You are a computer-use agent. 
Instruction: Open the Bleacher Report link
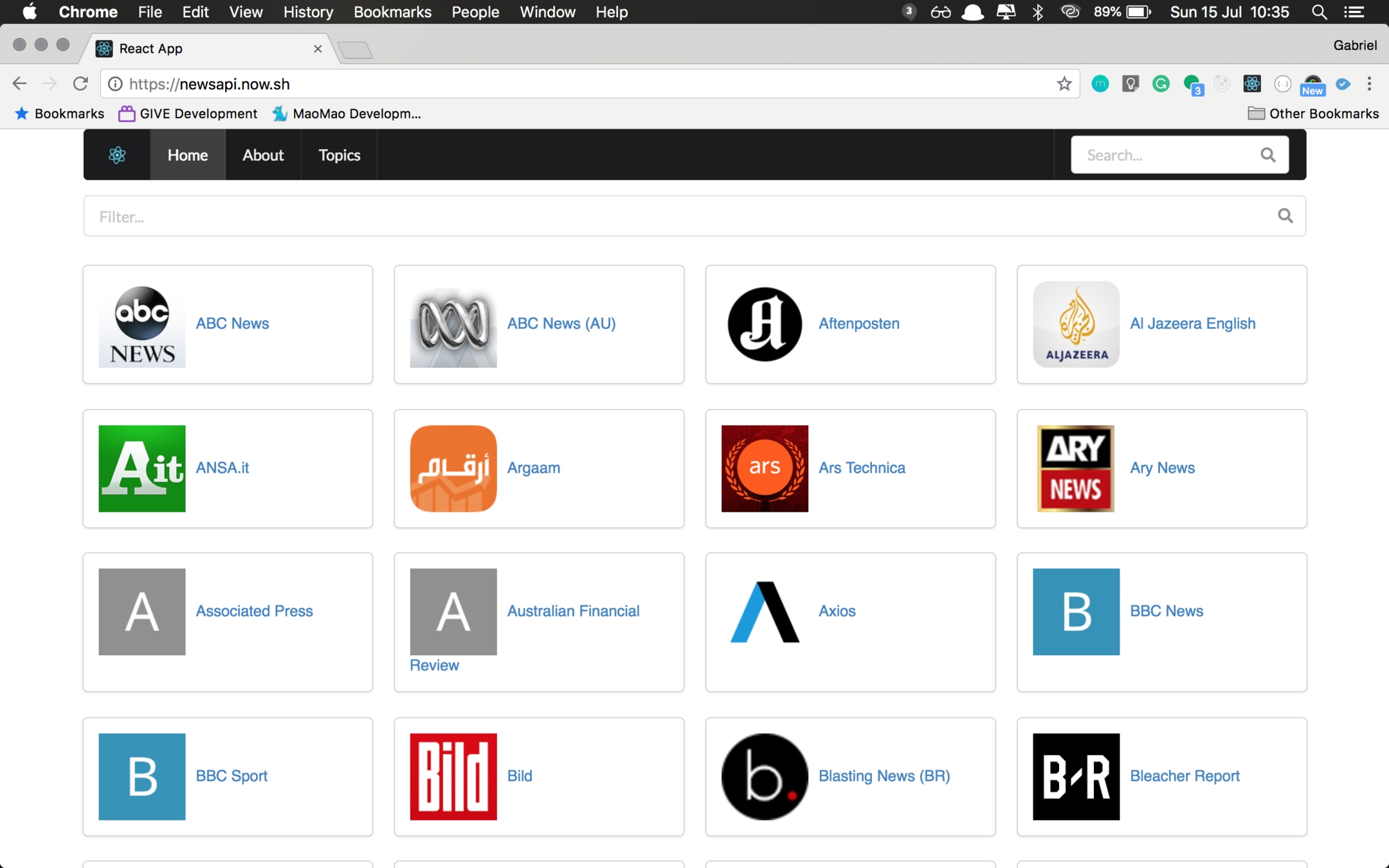pyautogui.click(x=1185, y=776)
